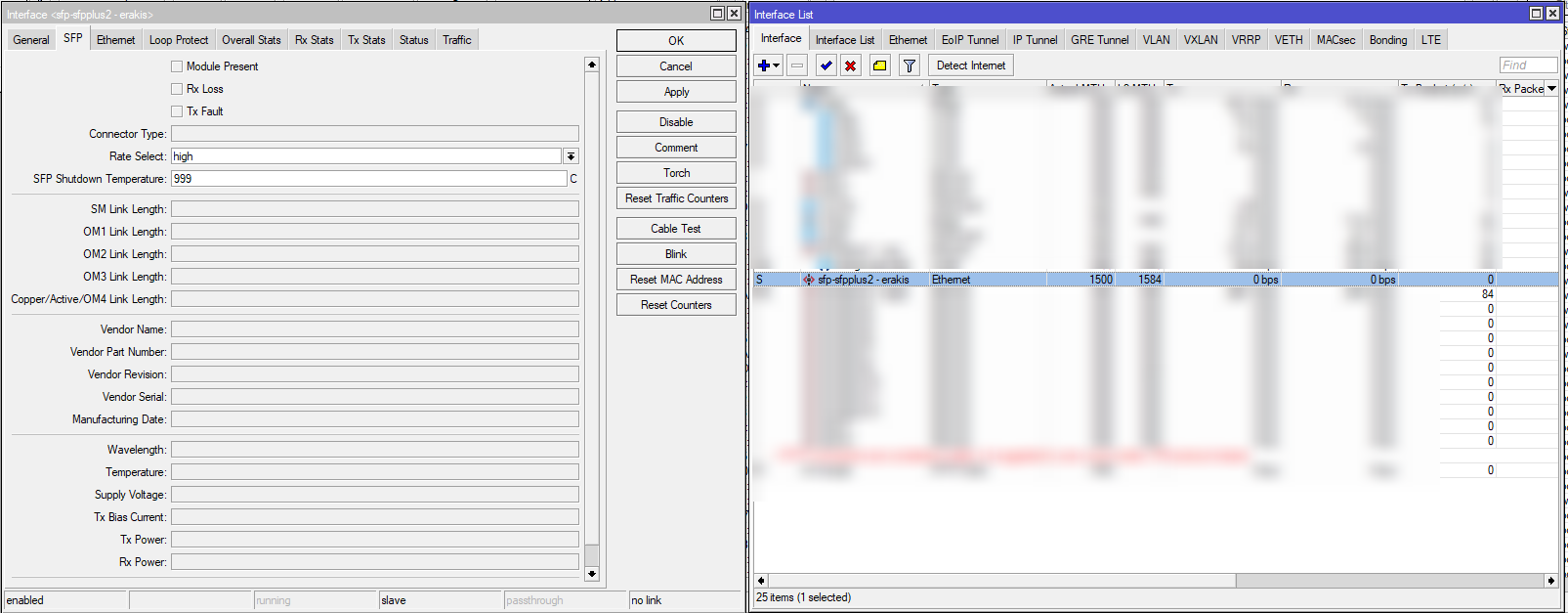
Task: Click Reset Traffic Counters button
Action: click(676, 198)
